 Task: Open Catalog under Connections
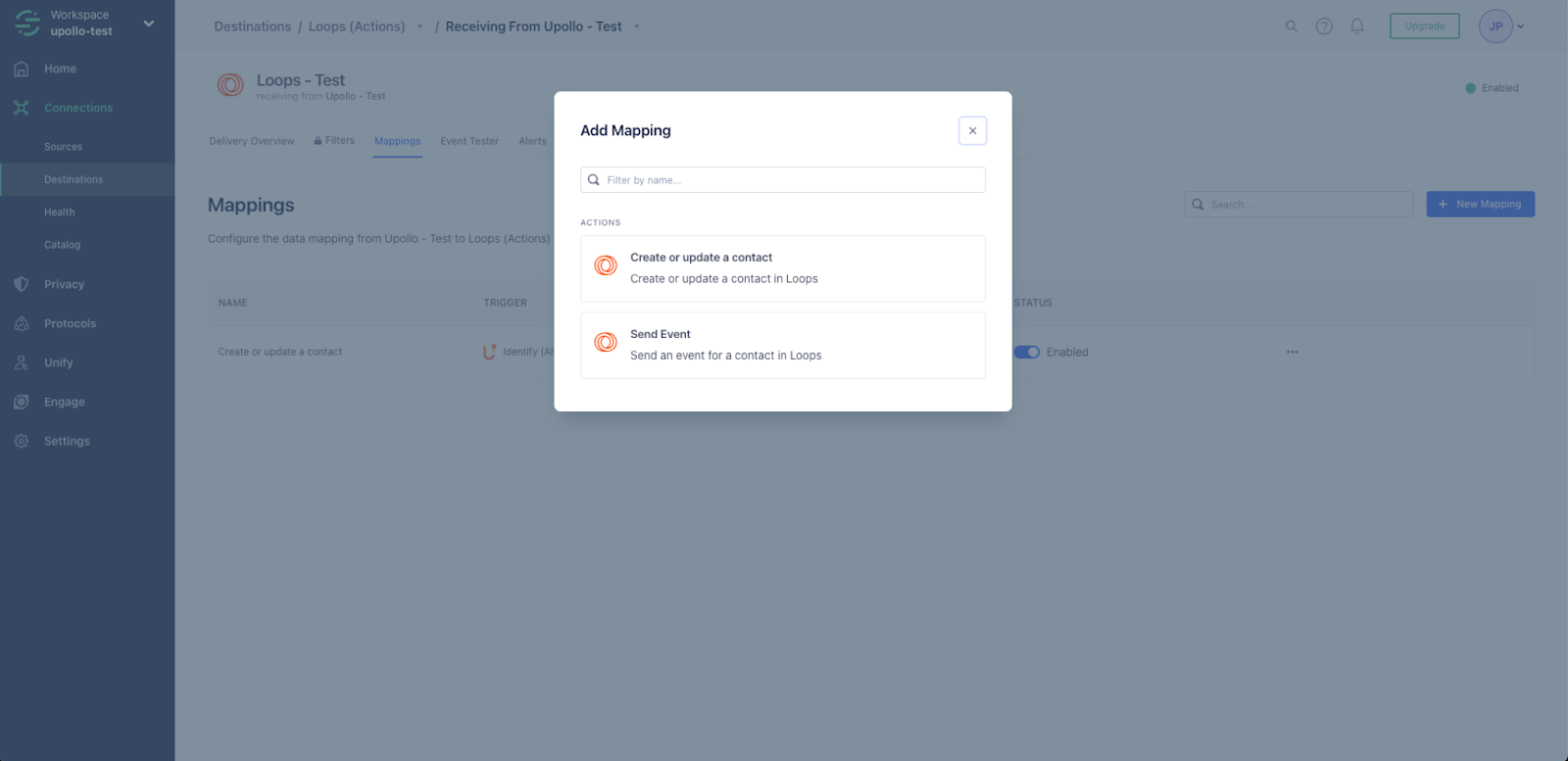click(62, 245)
